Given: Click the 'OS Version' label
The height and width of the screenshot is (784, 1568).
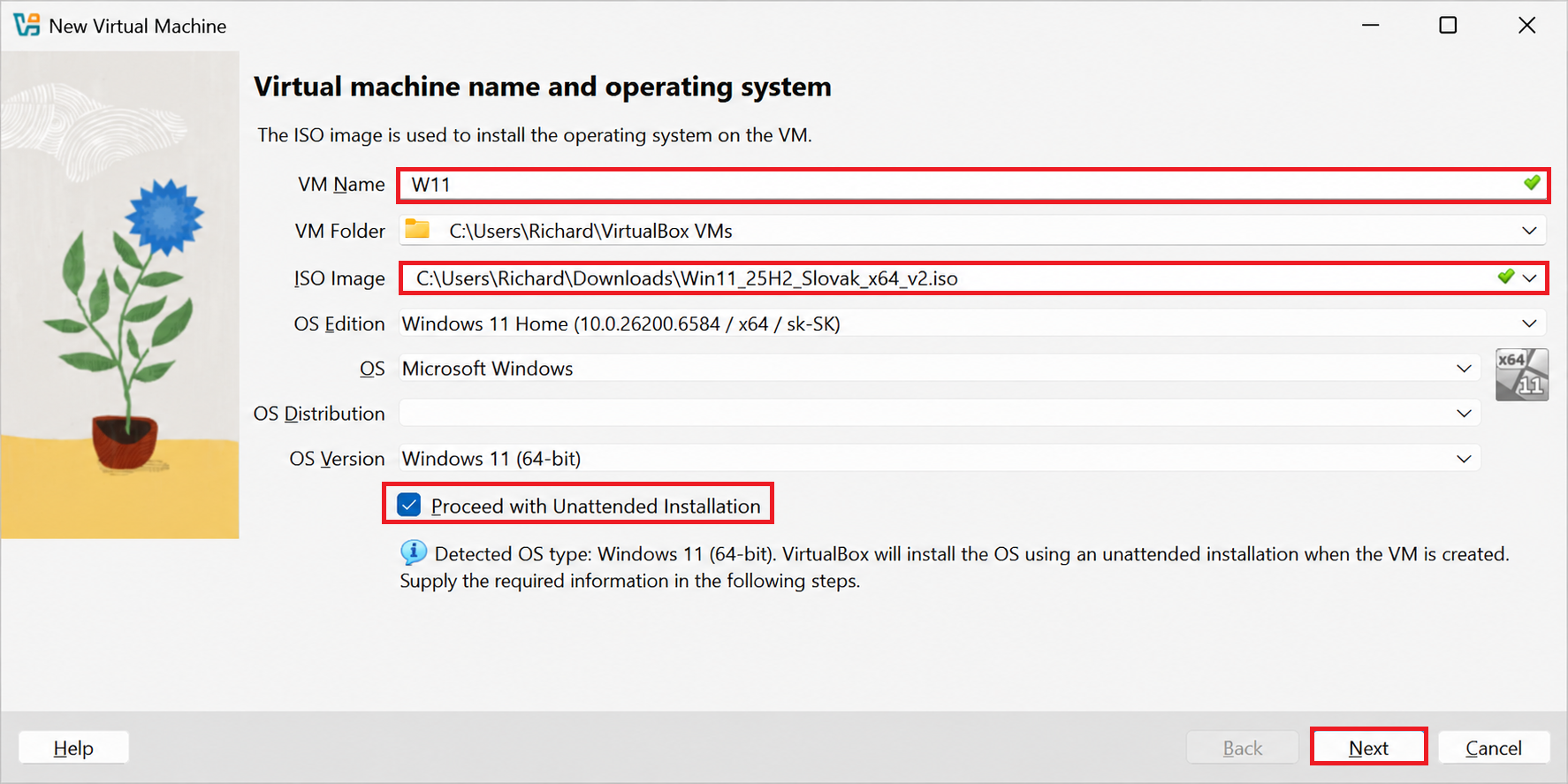Looking at the screenshot, I should (x=337, y=459).
